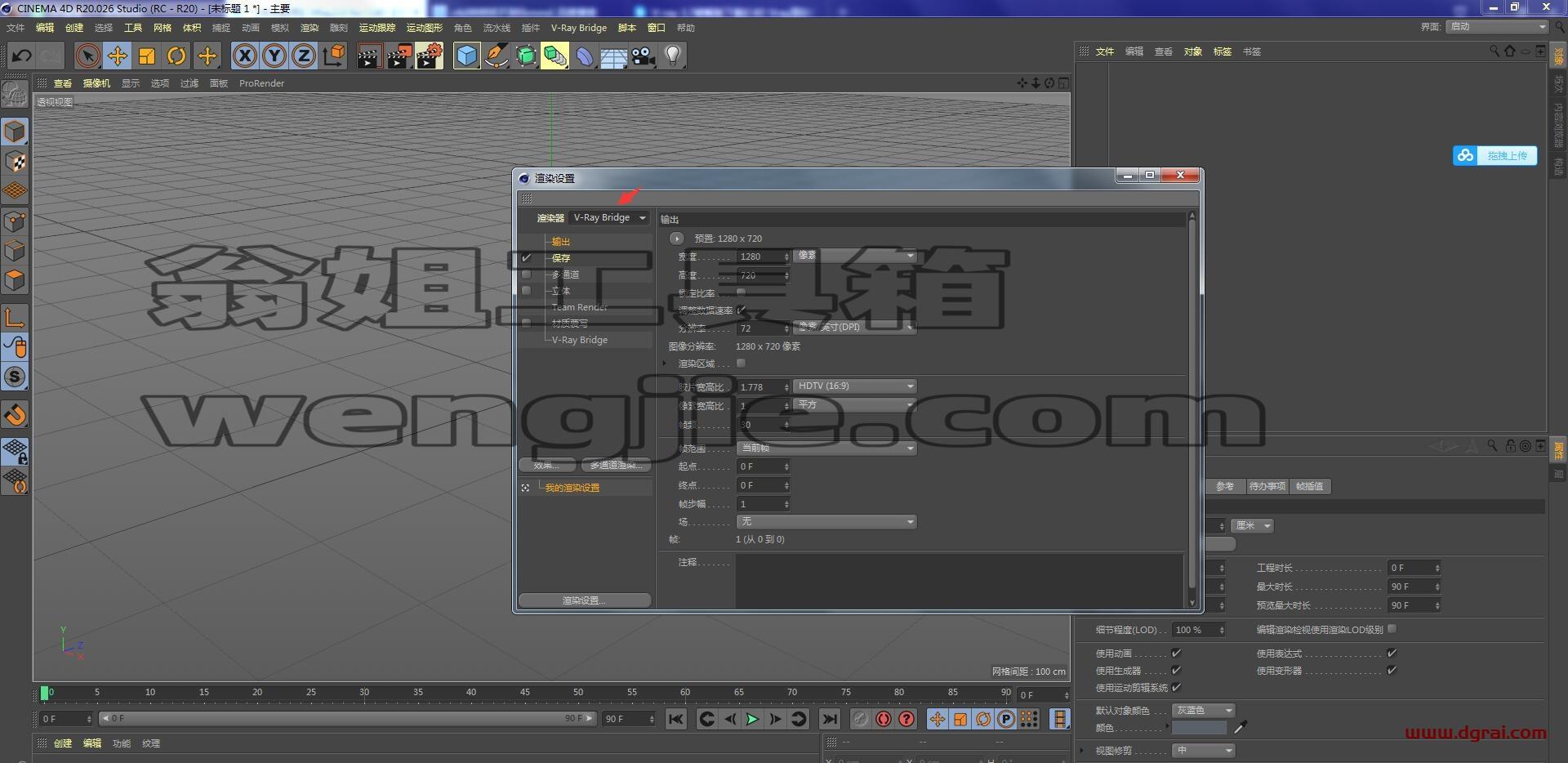Image resolution: width=1568 pixels, height=763 pixels.
Task: Open default object color 灰蓝色 dropdown
Action: coord(1204,711)
